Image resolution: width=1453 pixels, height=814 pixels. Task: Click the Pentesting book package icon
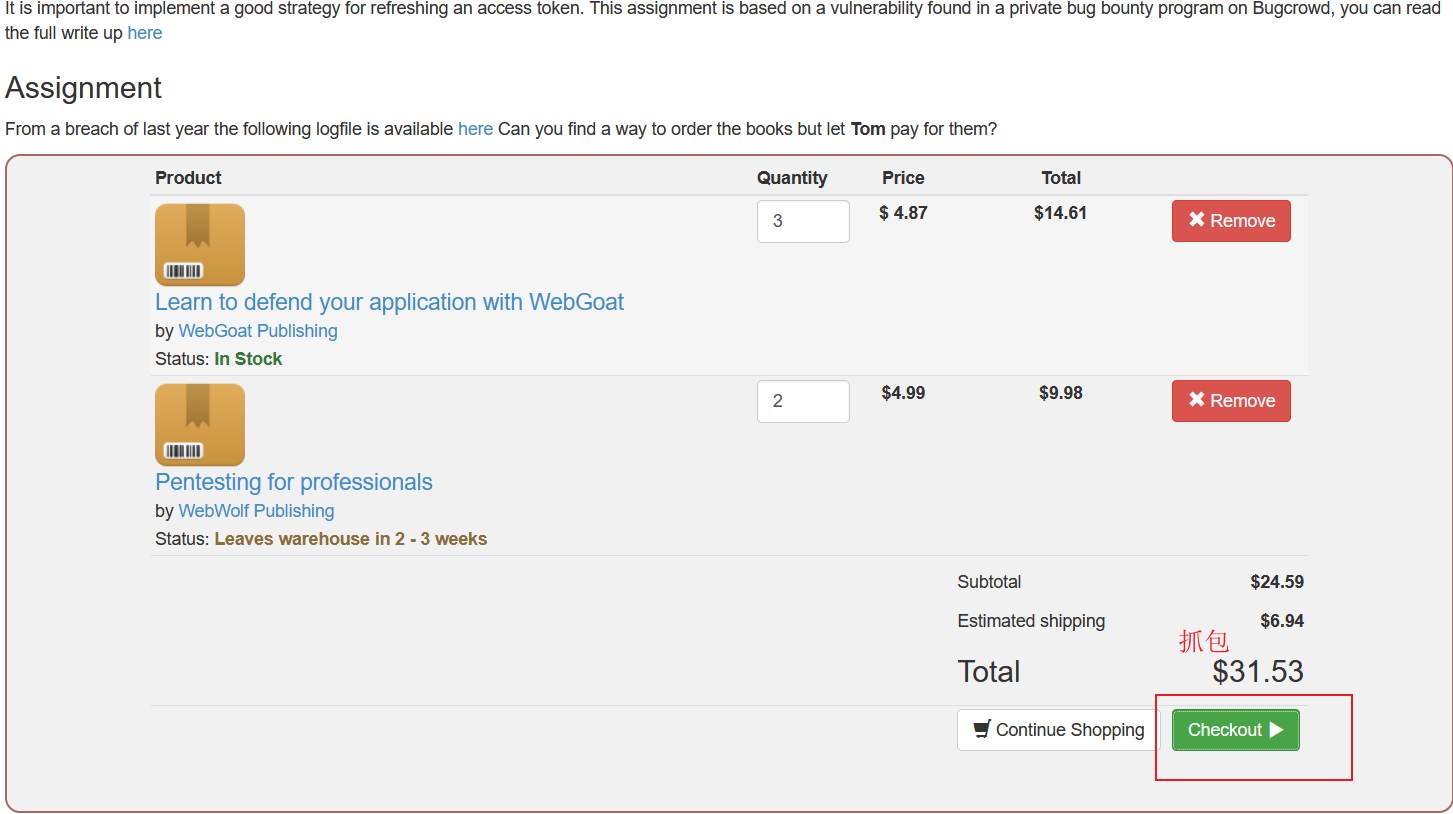tap(200, 425)
